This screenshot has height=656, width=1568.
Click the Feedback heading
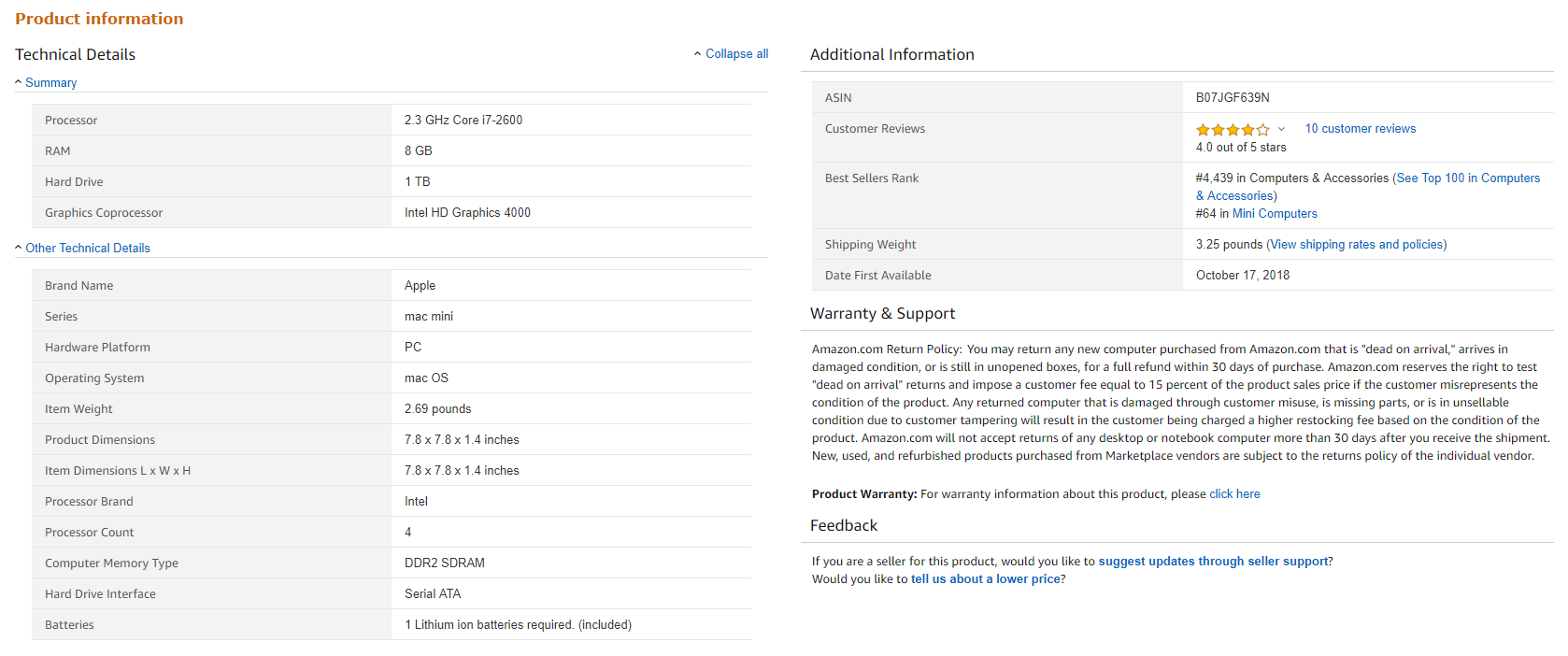pos(843,526)
